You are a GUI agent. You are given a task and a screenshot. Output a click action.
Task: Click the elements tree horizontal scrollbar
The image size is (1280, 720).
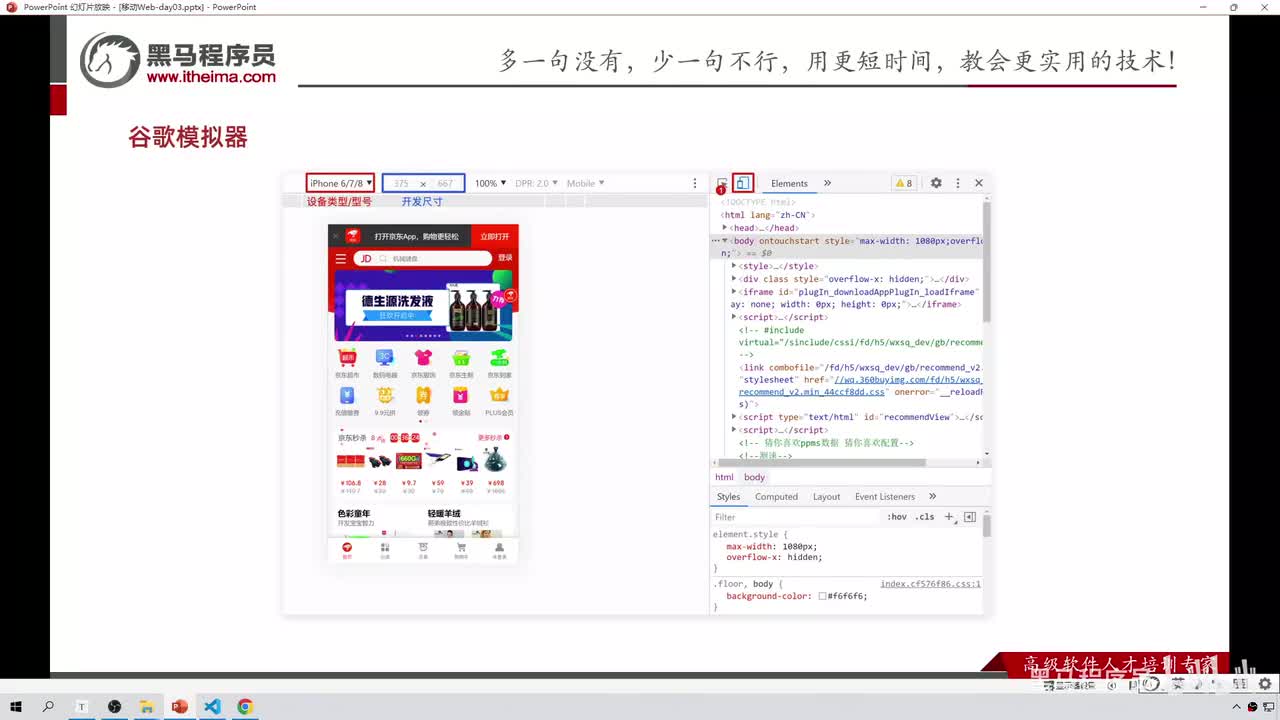pos(820,463)
